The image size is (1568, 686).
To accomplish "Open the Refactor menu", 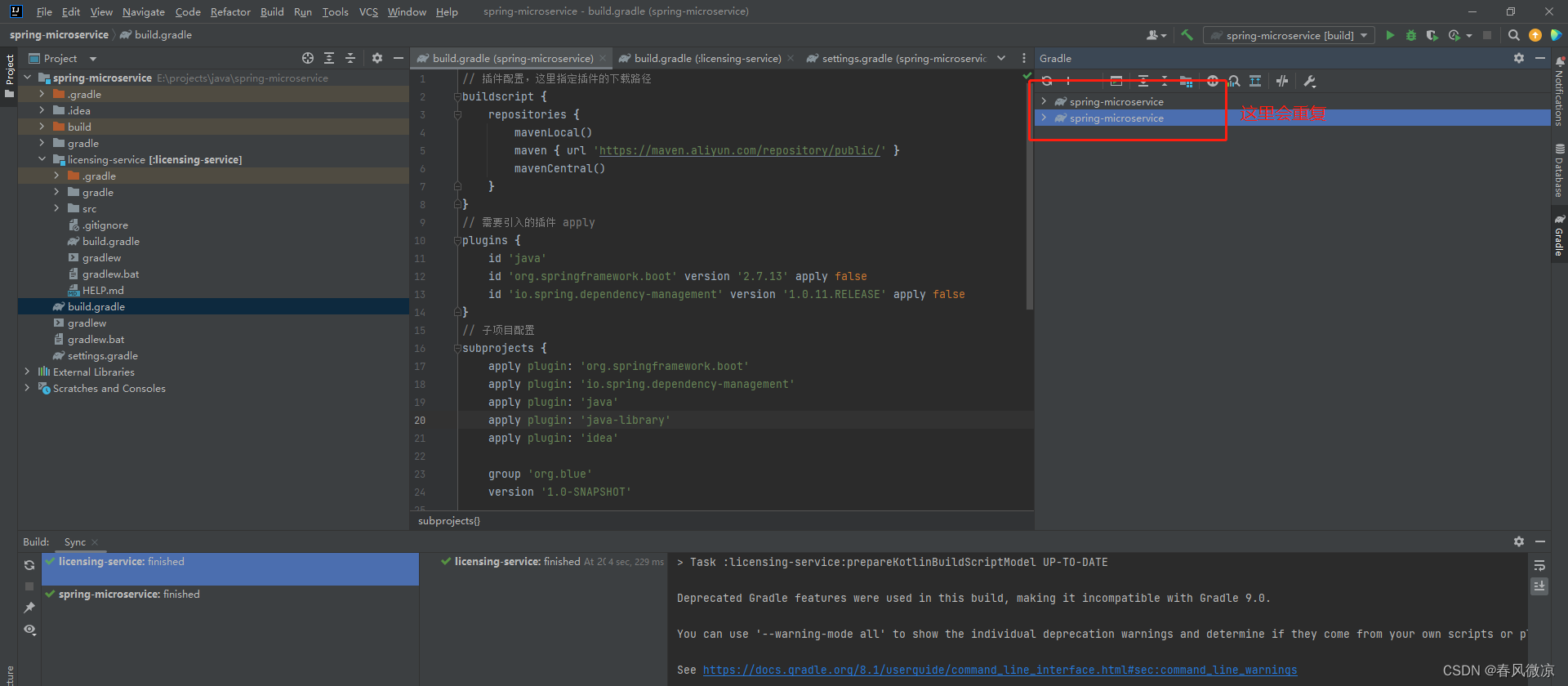I will [230, 11].
